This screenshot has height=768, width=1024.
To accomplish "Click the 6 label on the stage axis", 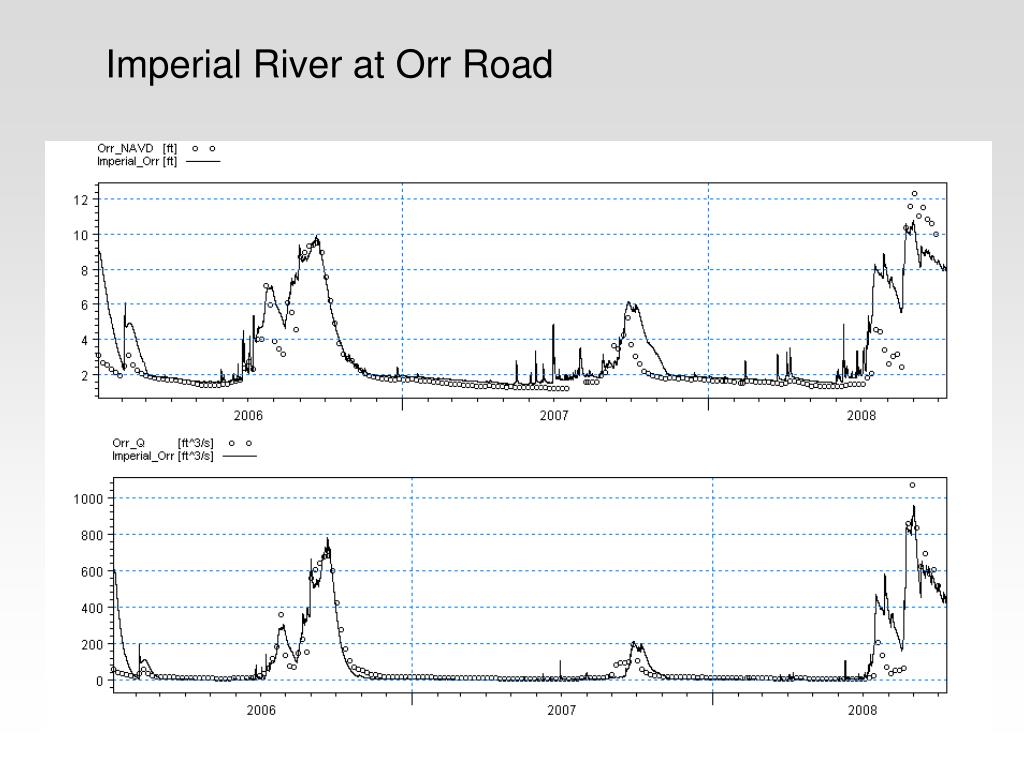I will (x=84, y=305).
